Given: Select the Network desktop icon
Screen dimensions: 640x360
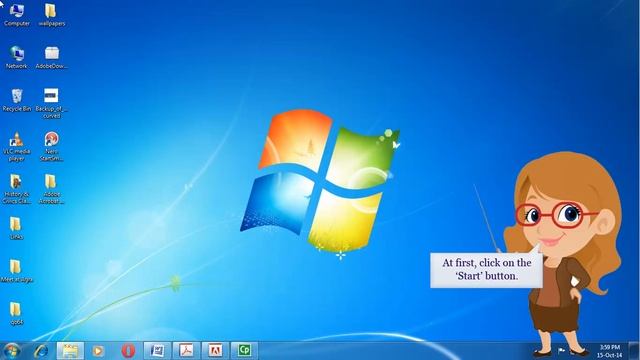Looking at the screenshot, I should click(x=17, y=57).
